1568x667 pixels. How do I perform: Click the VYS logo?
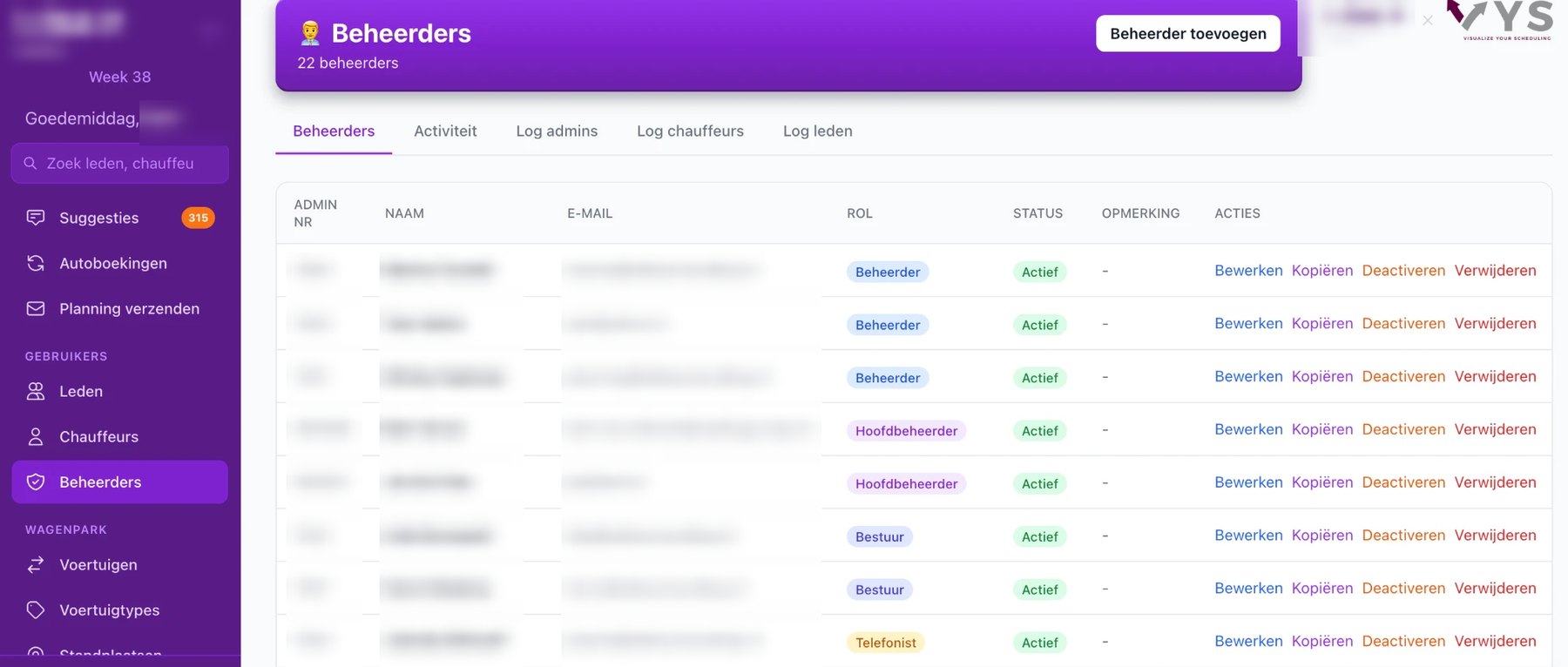(x=1501, y=20)
